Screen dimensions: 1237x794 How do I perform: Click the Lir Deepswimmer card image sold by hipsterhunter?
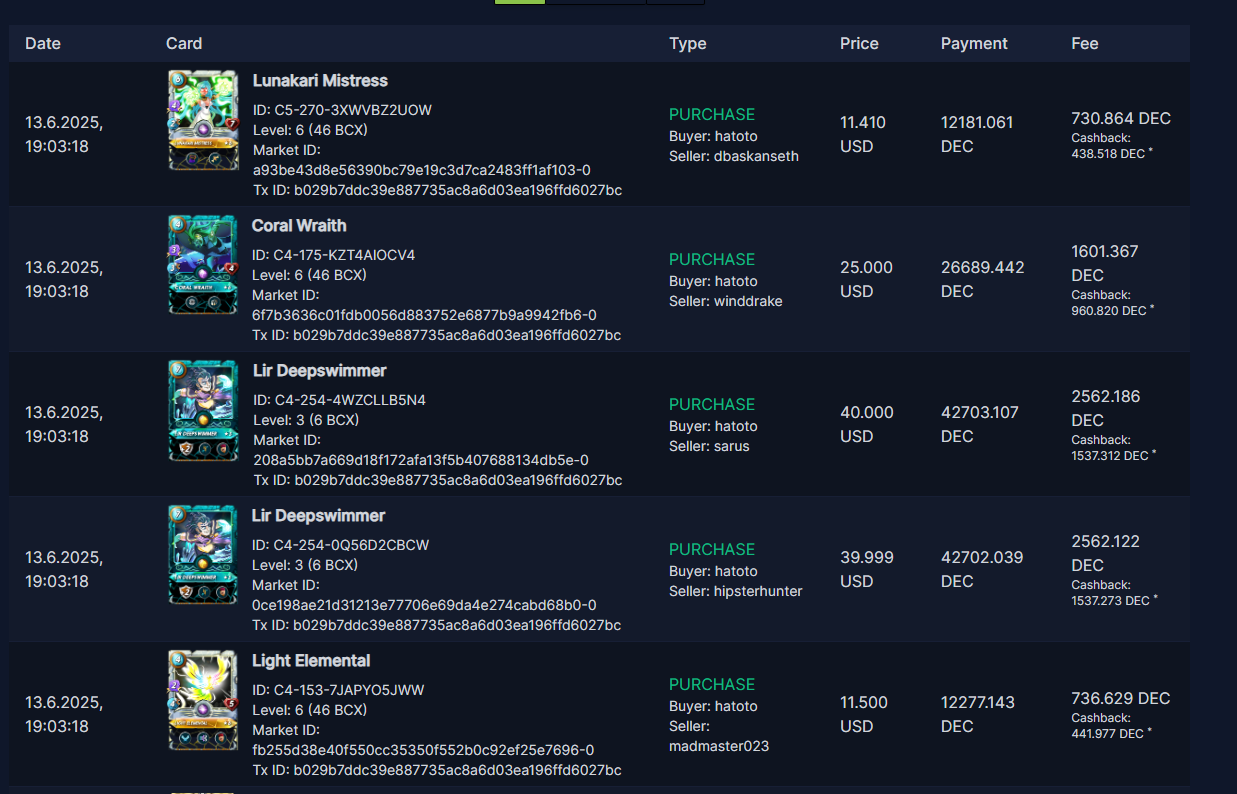tap(203, 555)
